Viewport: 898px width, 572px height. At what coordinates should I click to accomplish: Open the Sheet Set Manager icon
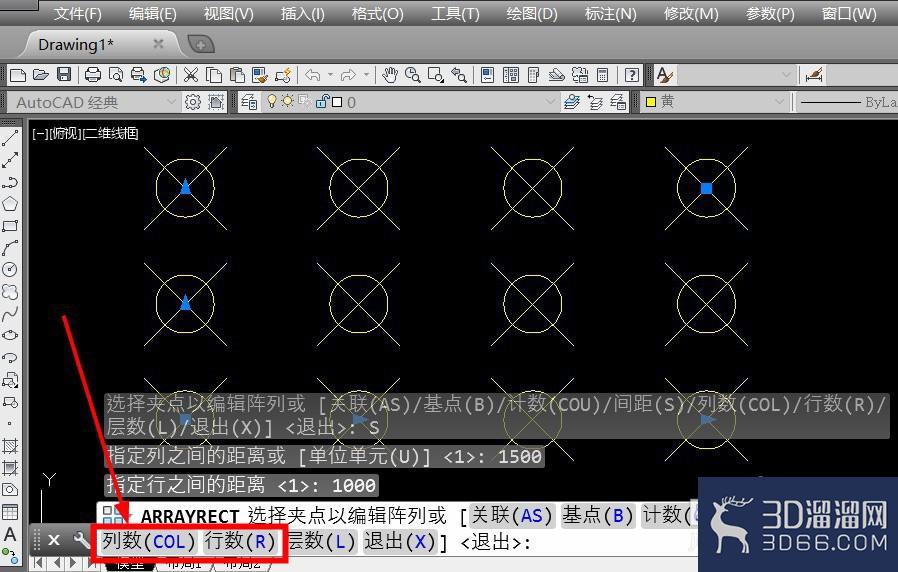[557, 75]
